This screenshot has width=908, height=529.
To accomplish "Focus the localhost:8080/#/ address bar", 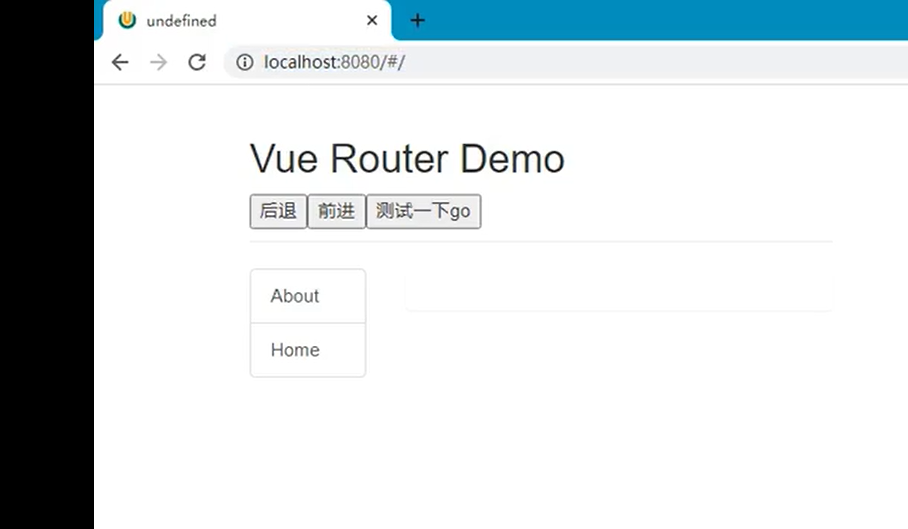I will click(x=565, y=62).
